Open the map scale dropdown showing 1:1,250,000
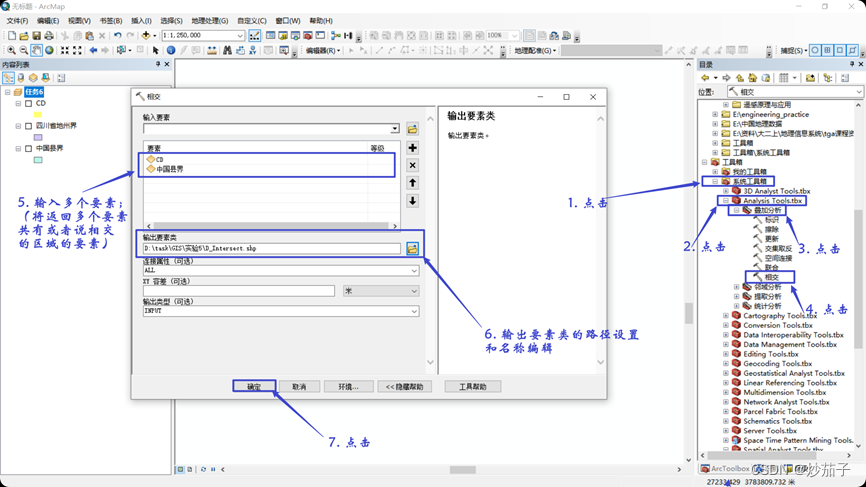The height and width of the screenshot is (487, 866). (240, 36)
